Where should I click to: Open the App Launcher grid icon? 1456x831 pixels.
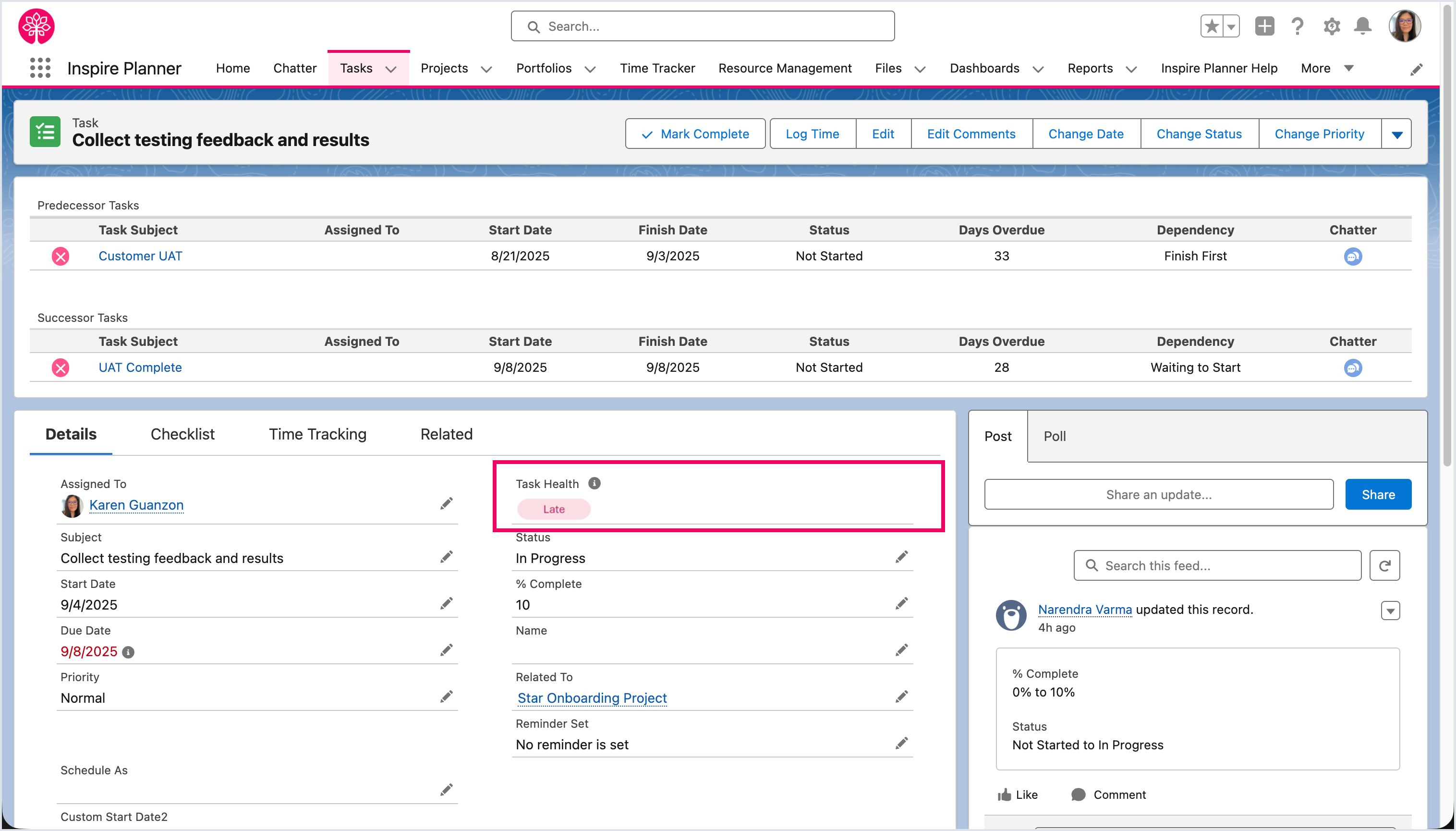coord(40,68)
